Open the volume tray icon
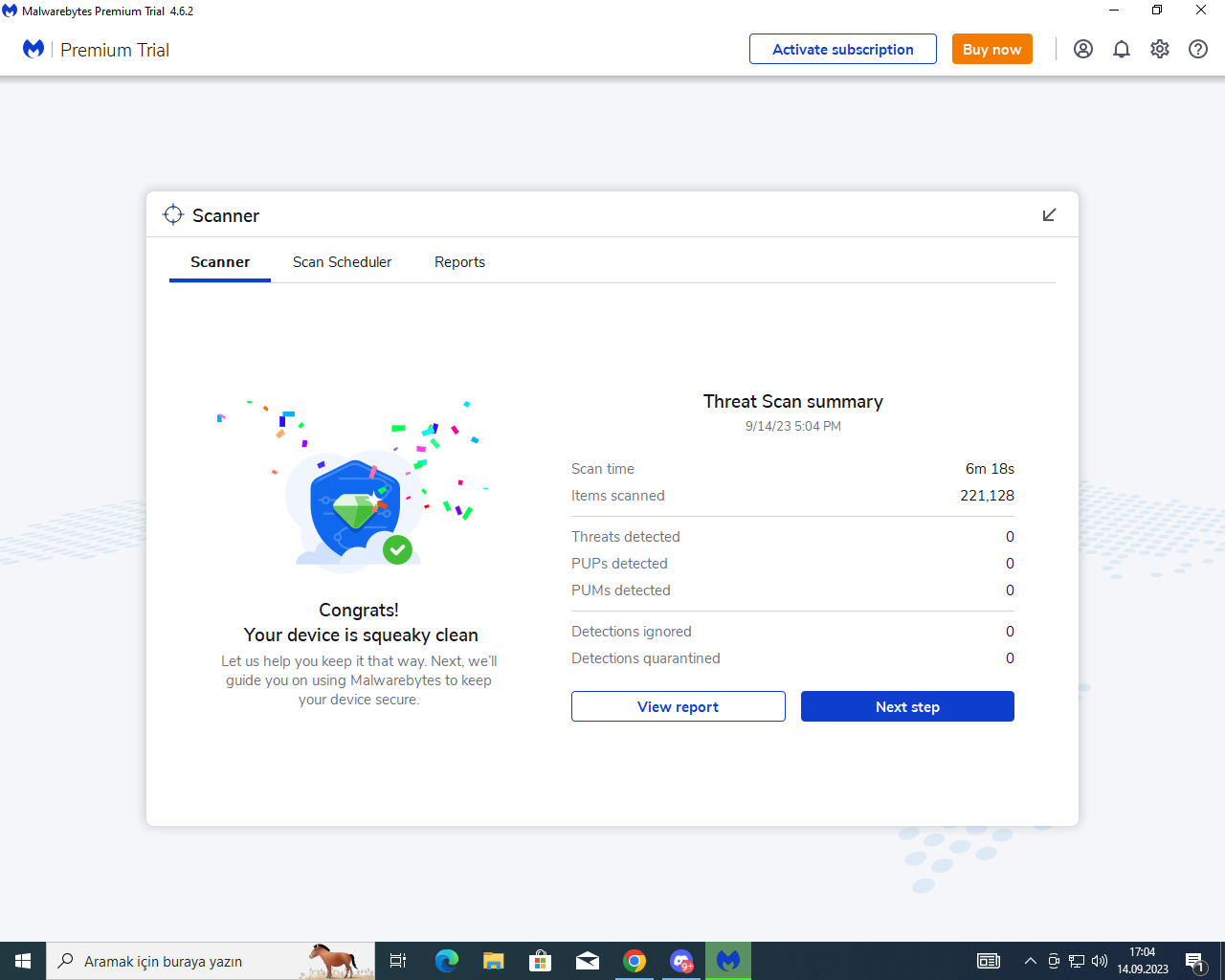The width and height of the screenshot is (1225, 980). click(x=1100, y=961)
